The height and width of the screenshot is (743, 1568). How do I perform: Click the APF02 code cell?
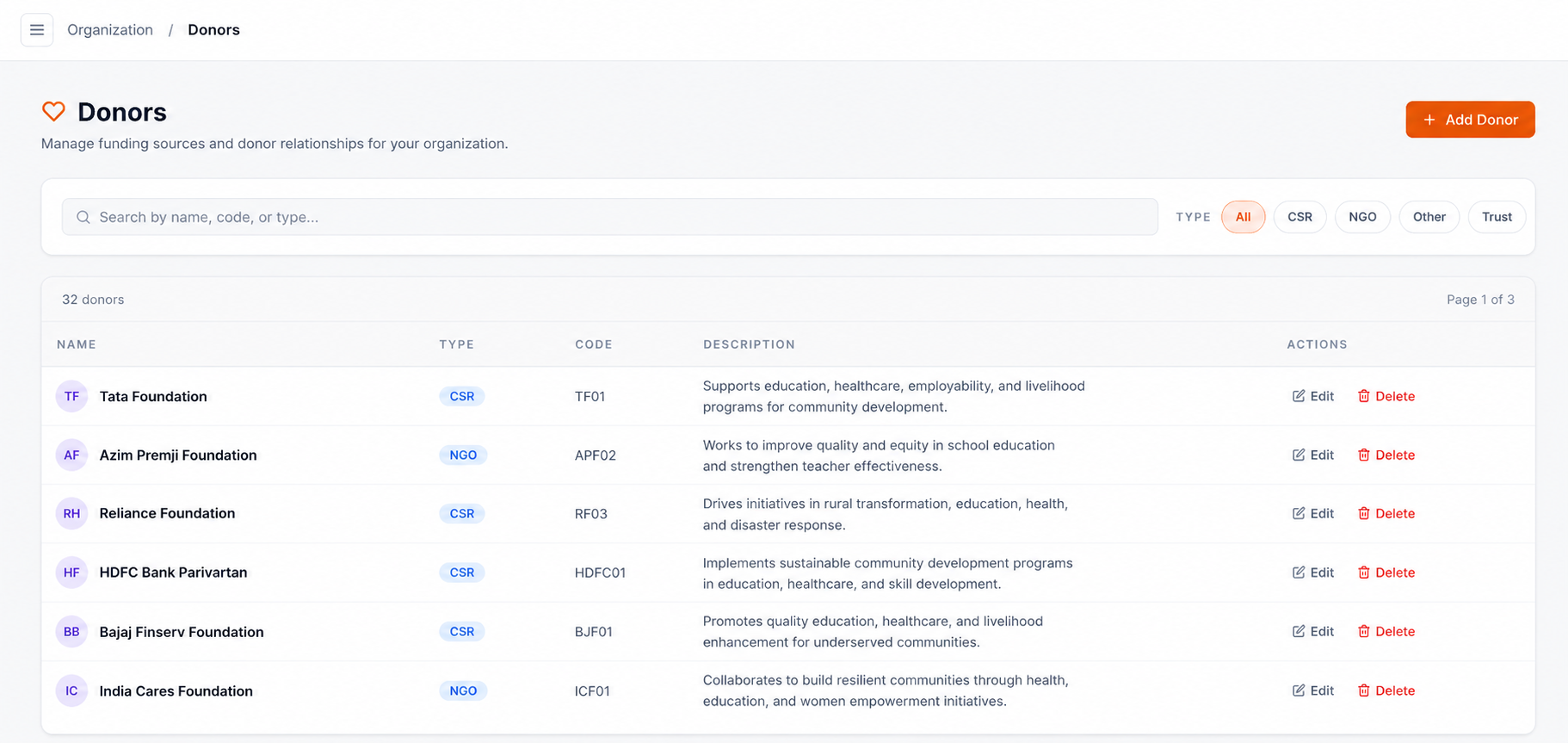(x=596, y=455)
